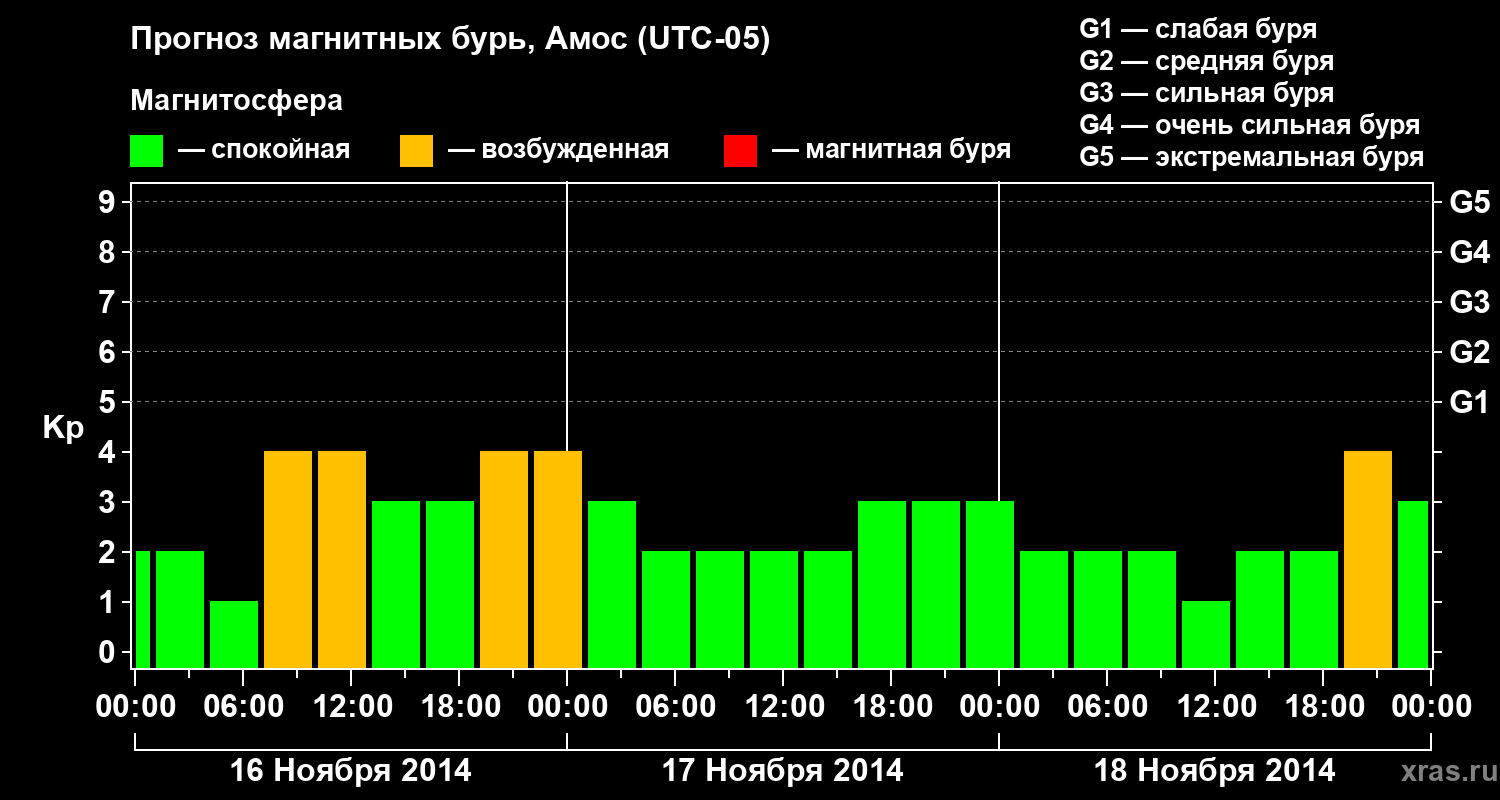Click the 12:00 time label for 17 Ноября

pyautogui.click(x=783, y=707)
